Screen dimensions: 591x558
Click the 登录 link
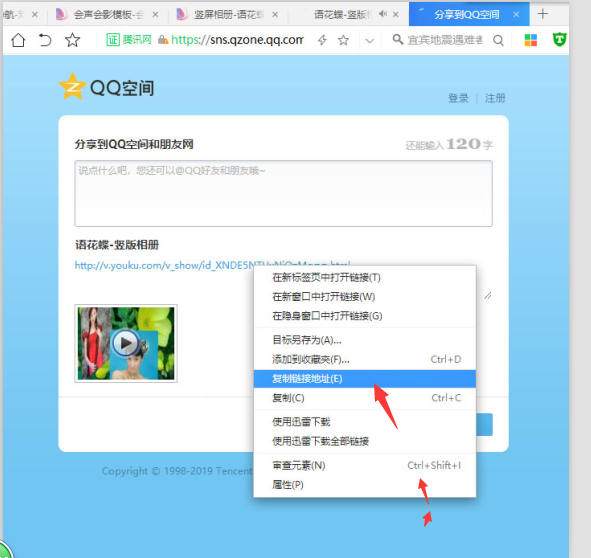[458, 98]
